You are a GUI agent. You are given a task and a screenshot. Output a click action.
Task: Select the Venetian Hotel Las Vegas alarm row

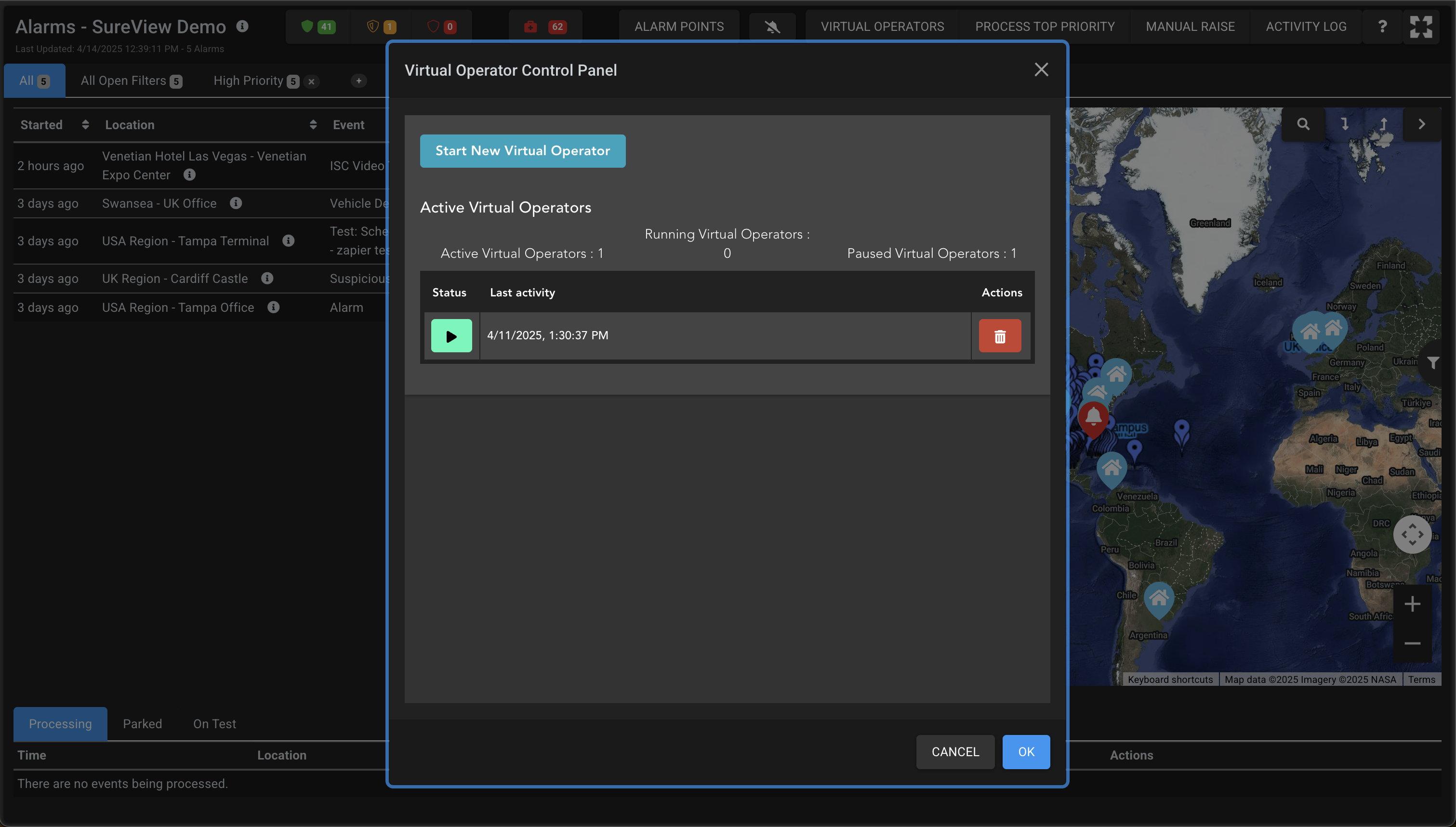pyautogui.click(x=200, y=165)
